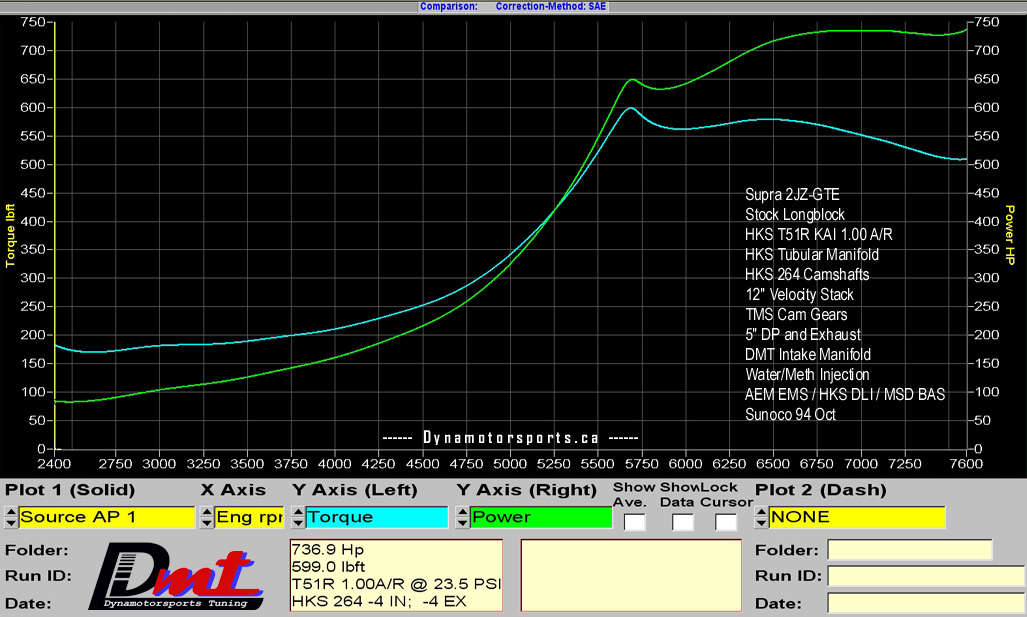Click the notes box showing 736.9 Hp
The height and width of the screenshot is (617, 1027).
pyautogui.click(x=396, y=575)
